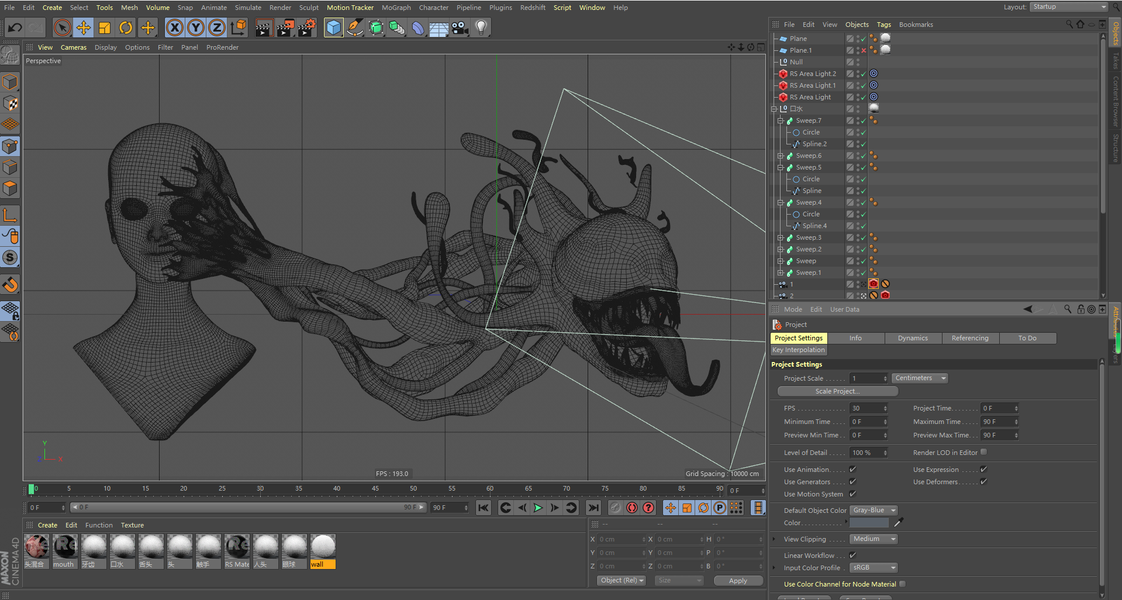This screenshot has height=600, width=1122.
Task: Activate the Rotate tool
Action: click(126, 28)
